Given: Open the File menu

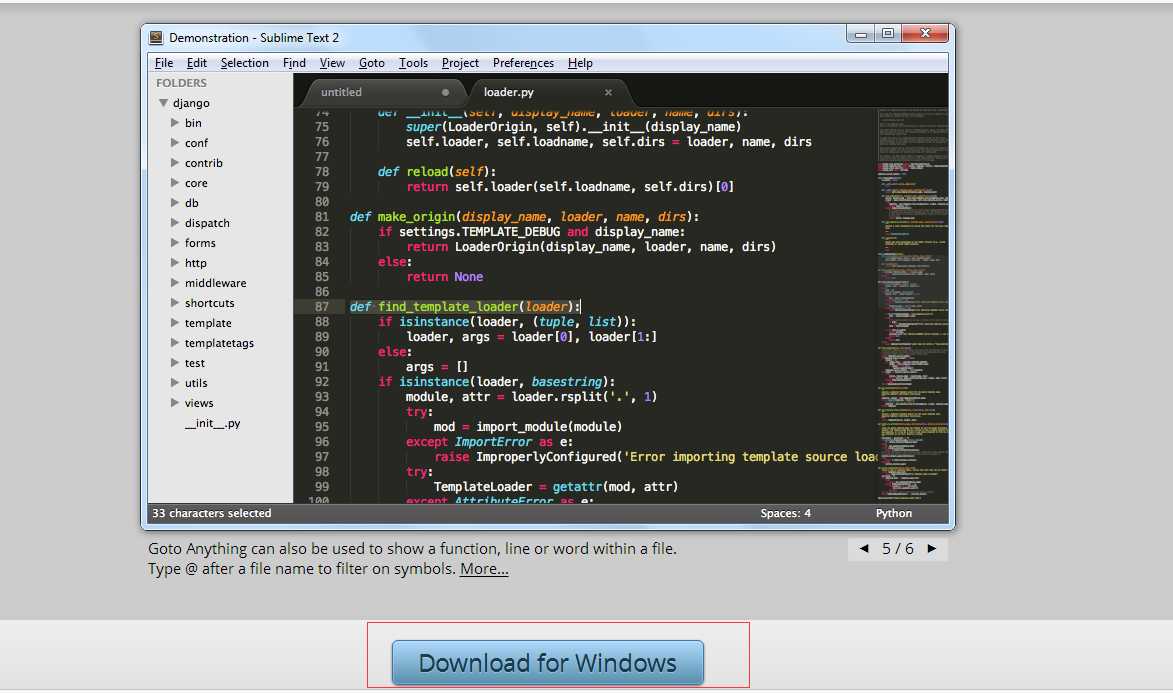Looking at the screenshot, I should (164, 63).
